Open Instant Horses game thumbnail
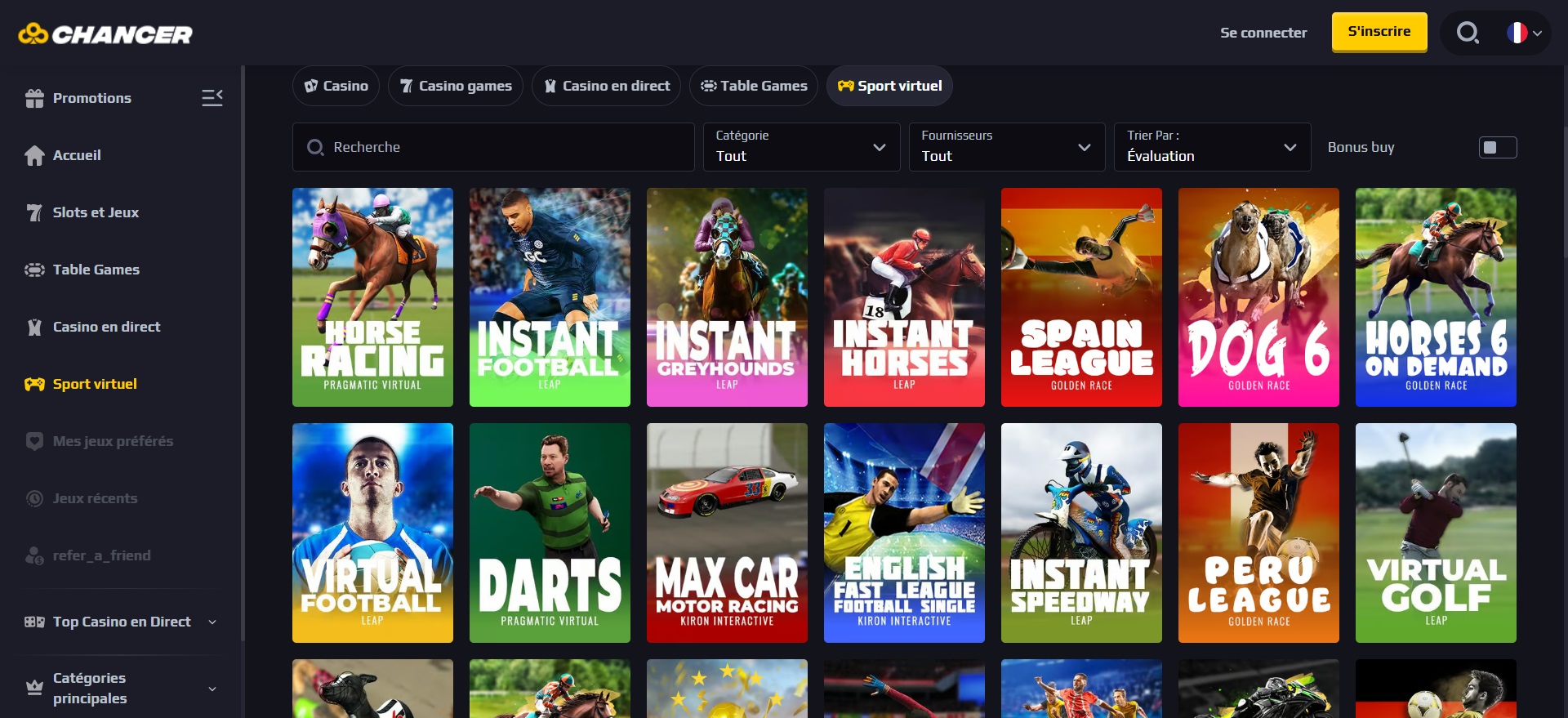The image size is (1568, 718). (x=904, y=297)
